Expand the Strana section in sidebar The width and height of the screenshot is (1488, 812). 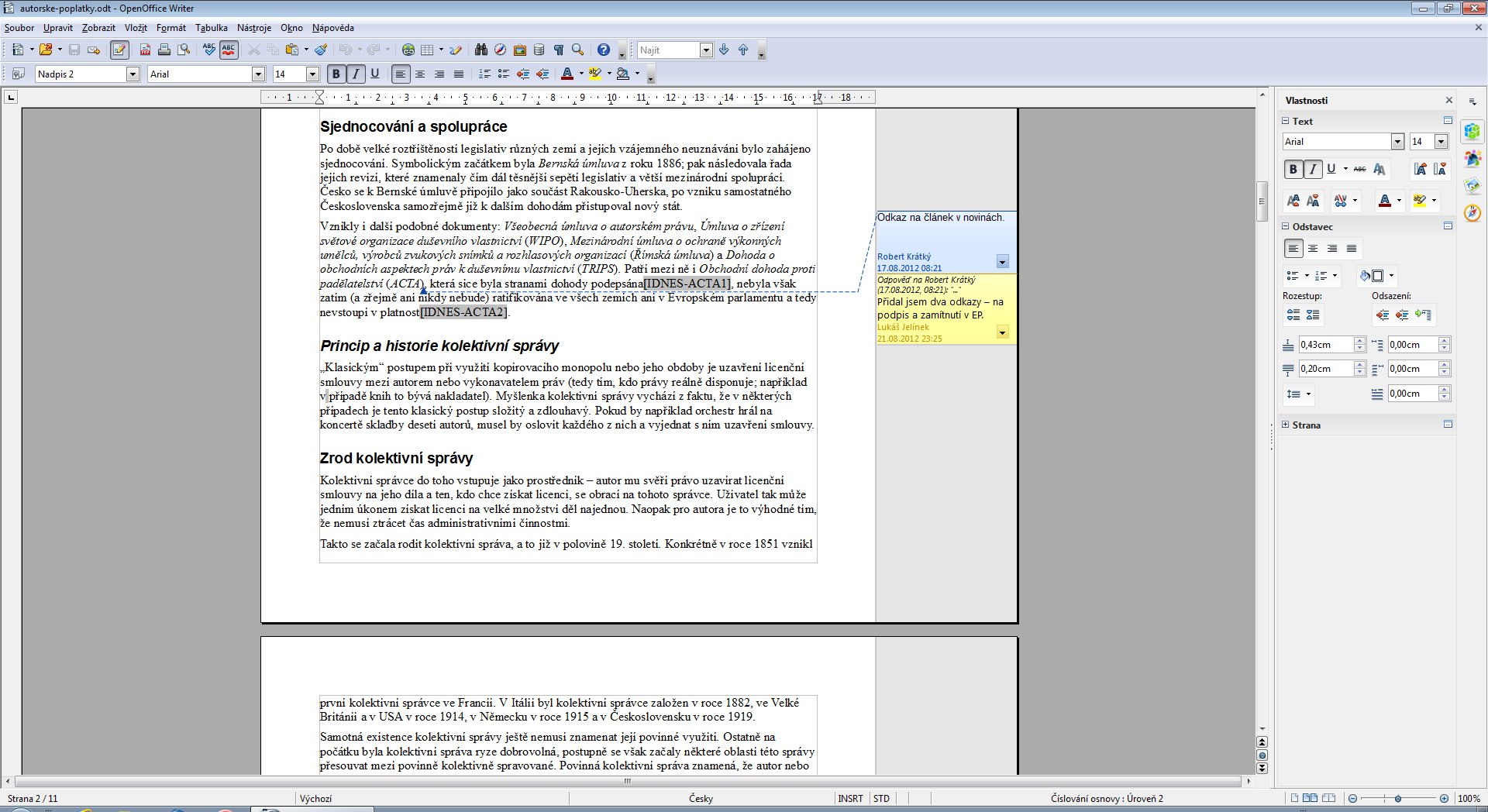(1286, 425)
